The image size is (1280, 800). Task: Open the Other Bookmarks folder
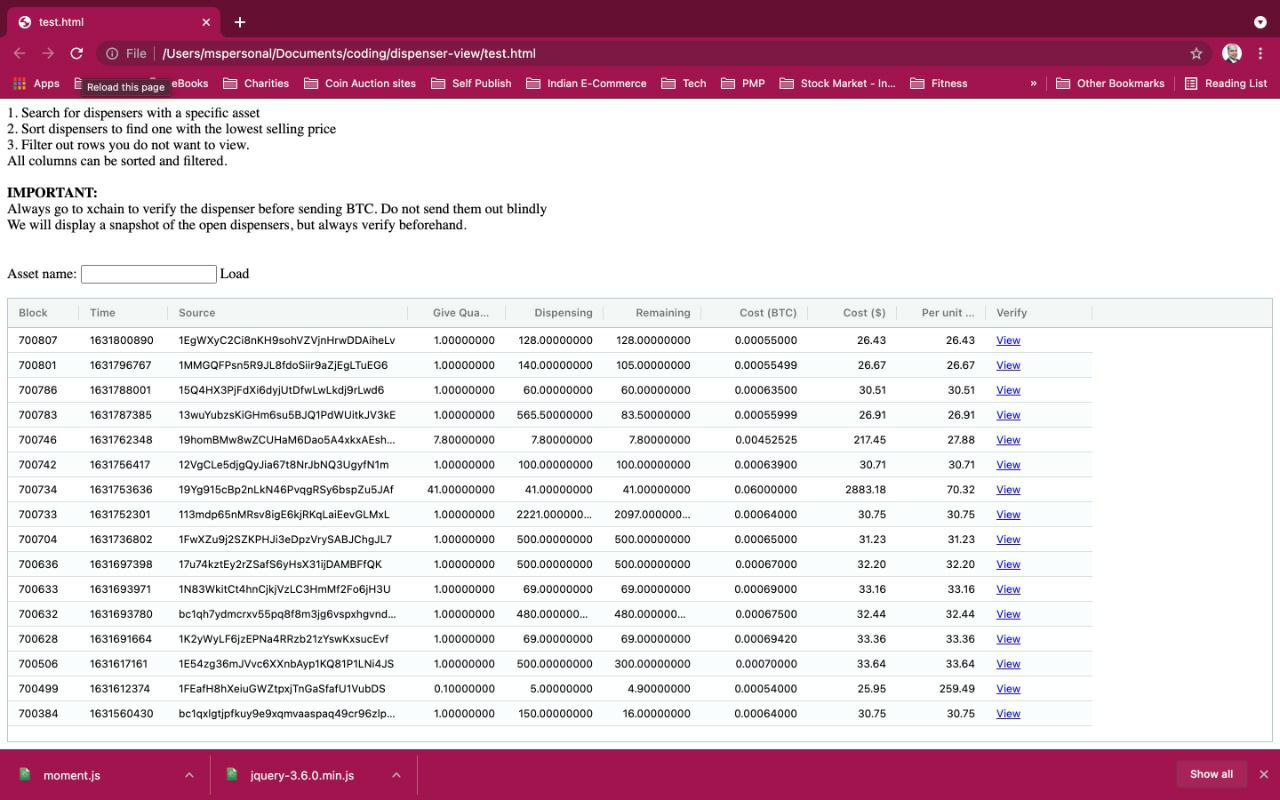[1110, 84]
